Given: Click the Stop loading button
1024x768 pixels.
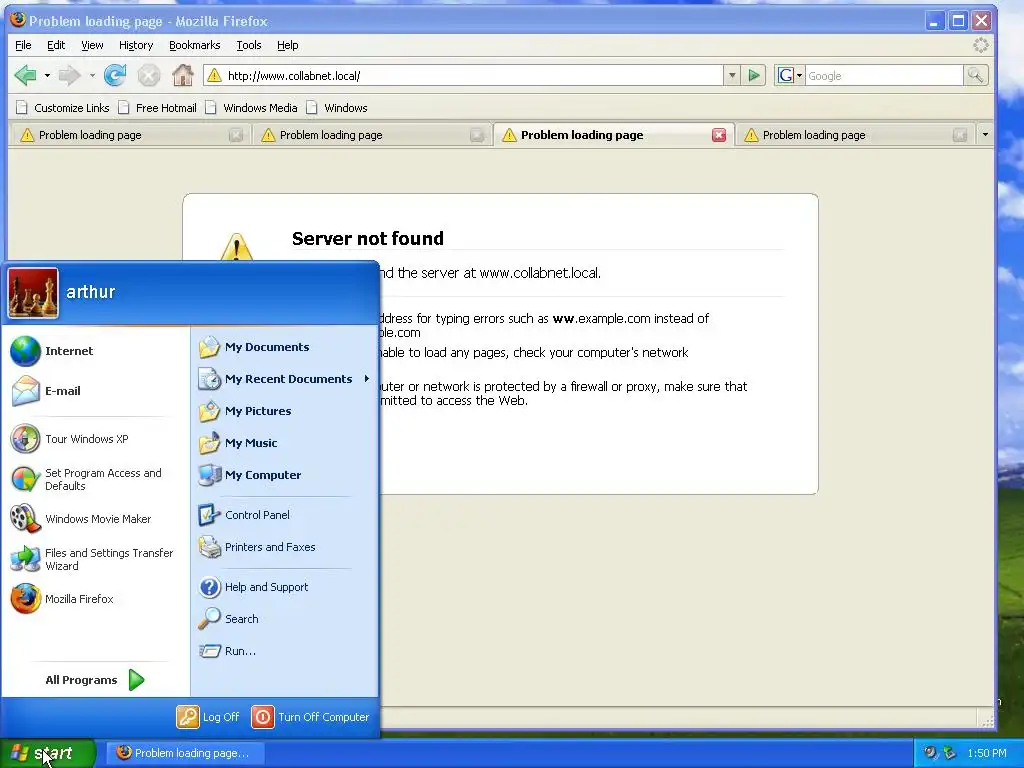Looking at the screenshot, I should pos(148,76).
